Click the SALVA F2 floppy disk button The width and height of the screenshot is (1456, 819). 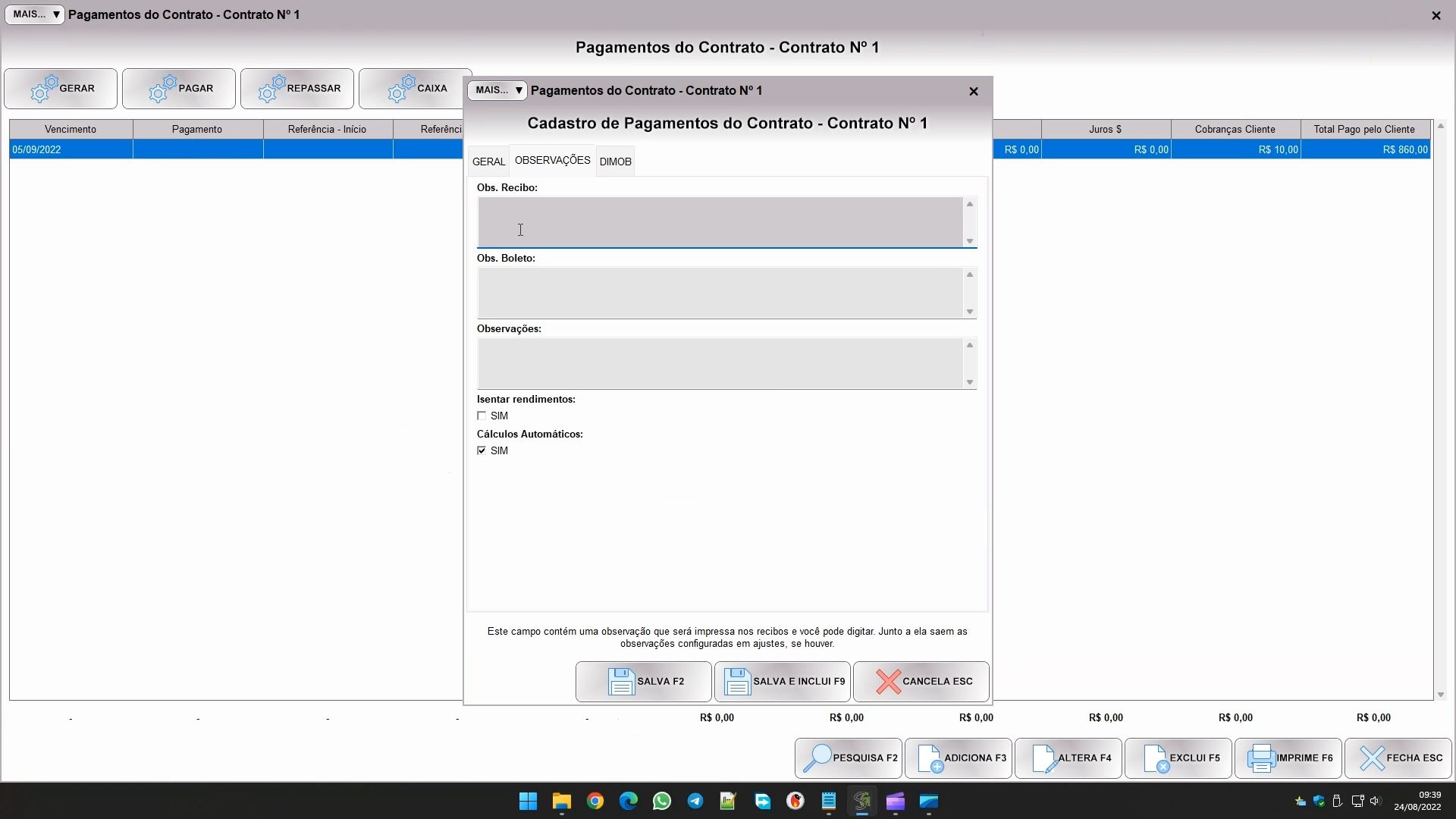pyautogui.click(x=643, y=681)
